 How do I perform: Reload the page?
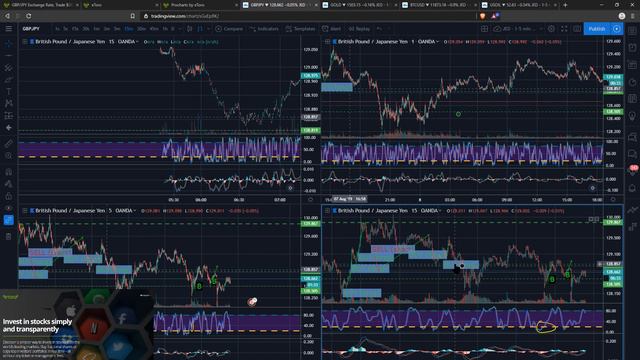[29, 16]
